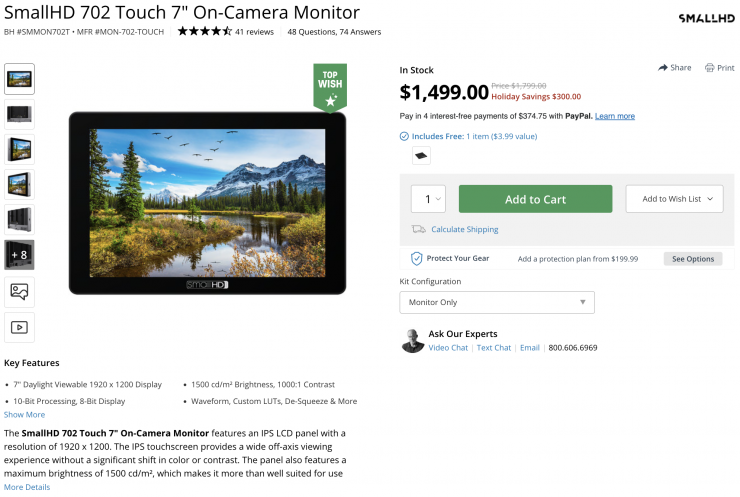Open the Kit Configuration Monitor Only dropdown
740x497 pixels.
[497, 302]
